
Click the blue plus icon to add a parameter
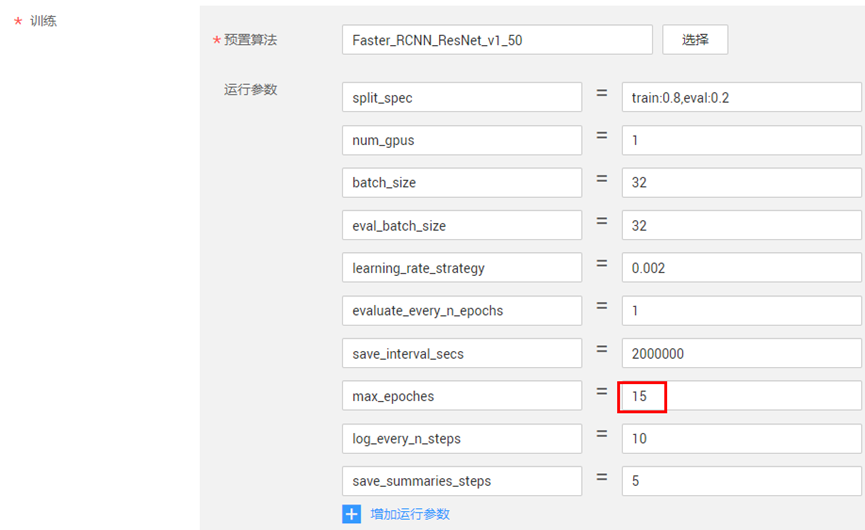(x=351, y=514)
